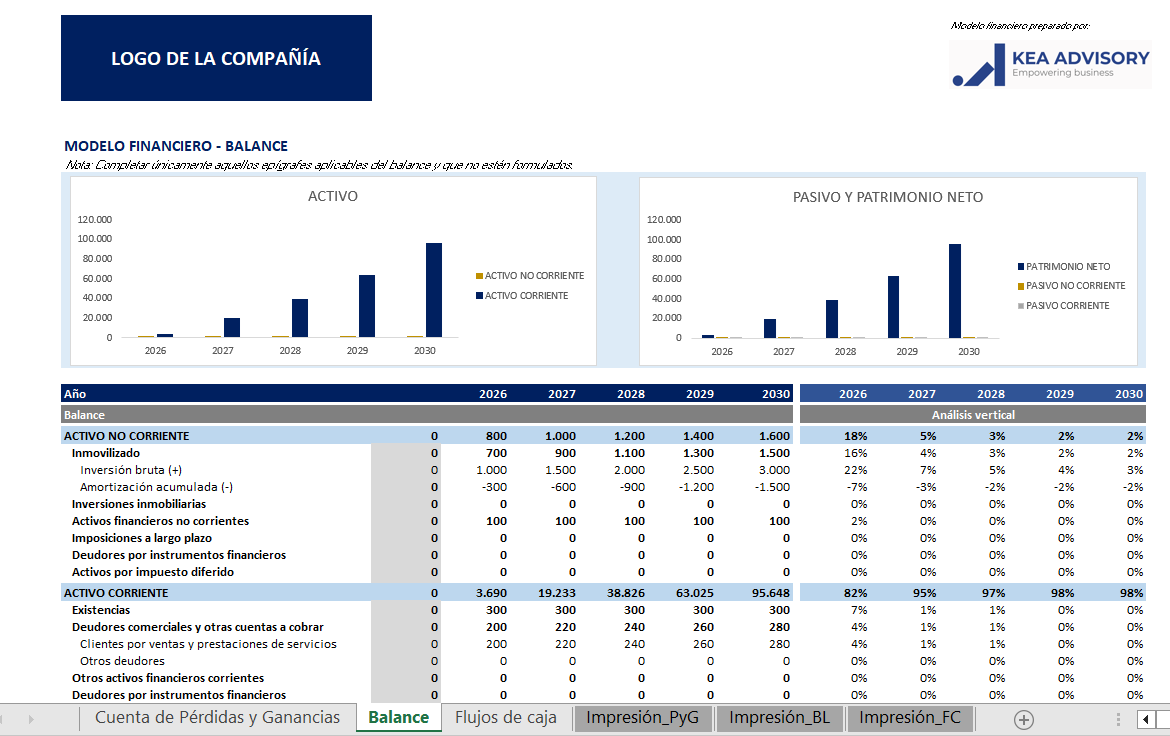Click the Pasivo No Corriente legend marker
1170x736 pixels.
1020,286
